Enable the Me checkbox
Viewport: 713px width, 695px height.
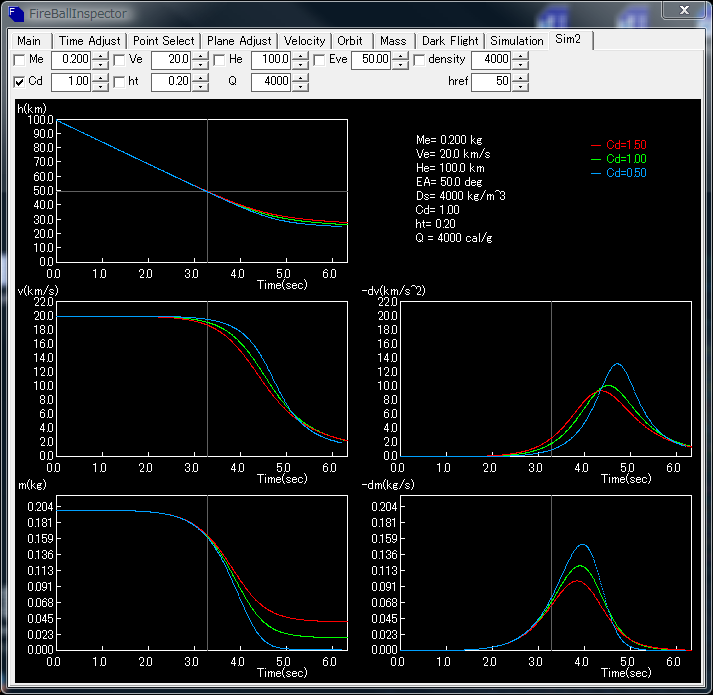(x=20, y=60)
